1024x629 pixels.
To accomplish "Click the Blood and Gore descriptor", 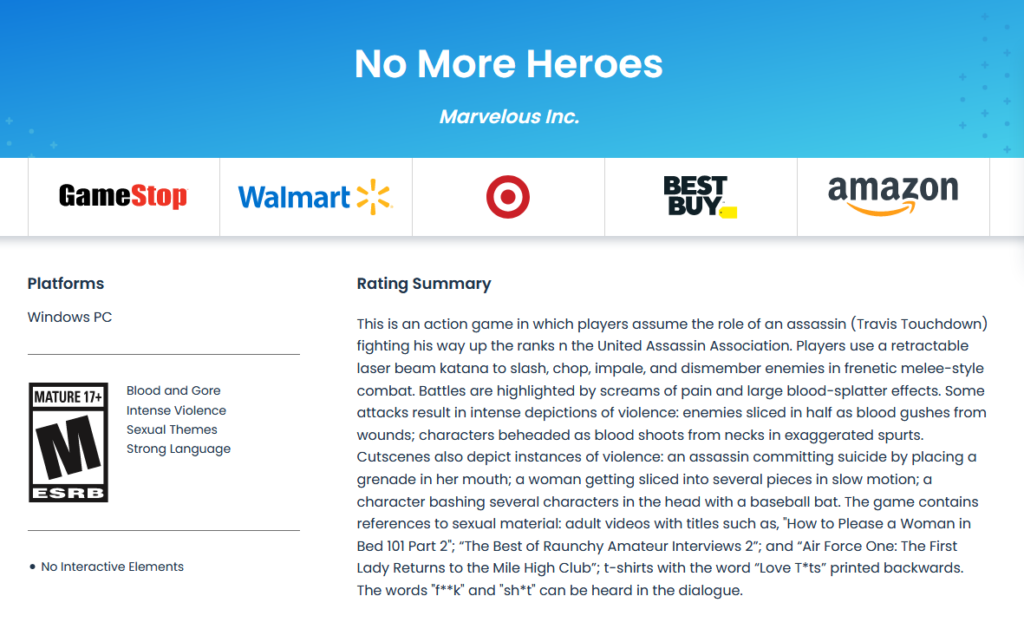I will pos(173,391).
